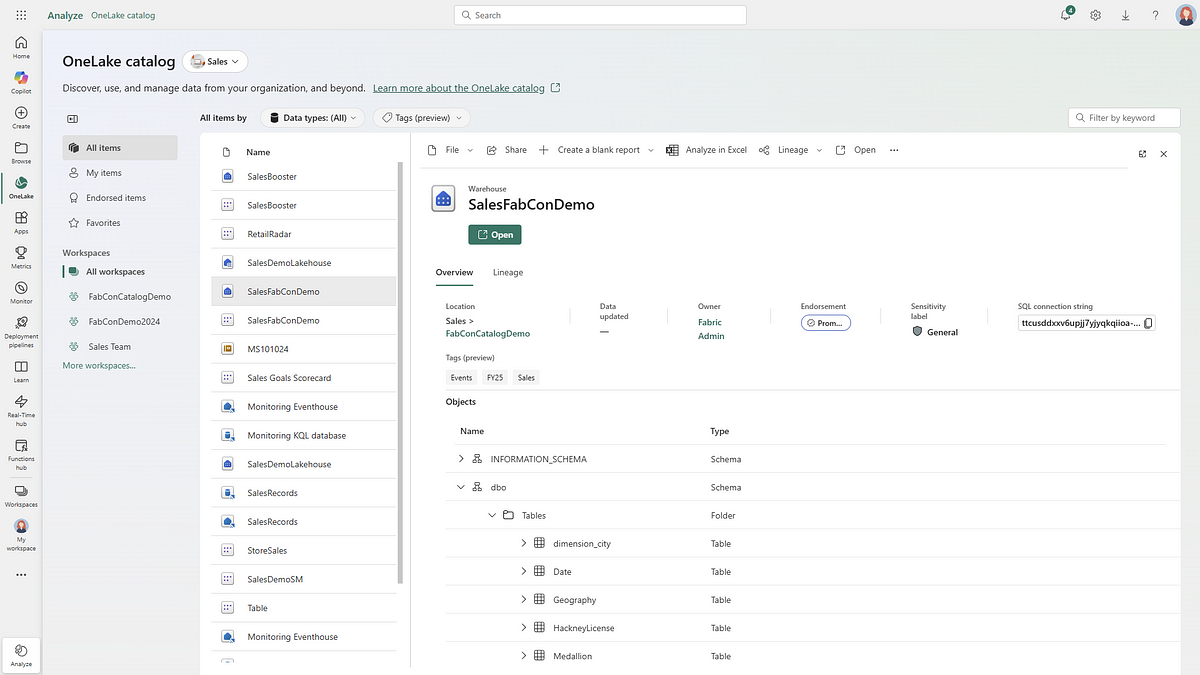Click the expand details pane icon
Image resolution: width=1200 pixels, height=675 pixels.
(1142, 154)
